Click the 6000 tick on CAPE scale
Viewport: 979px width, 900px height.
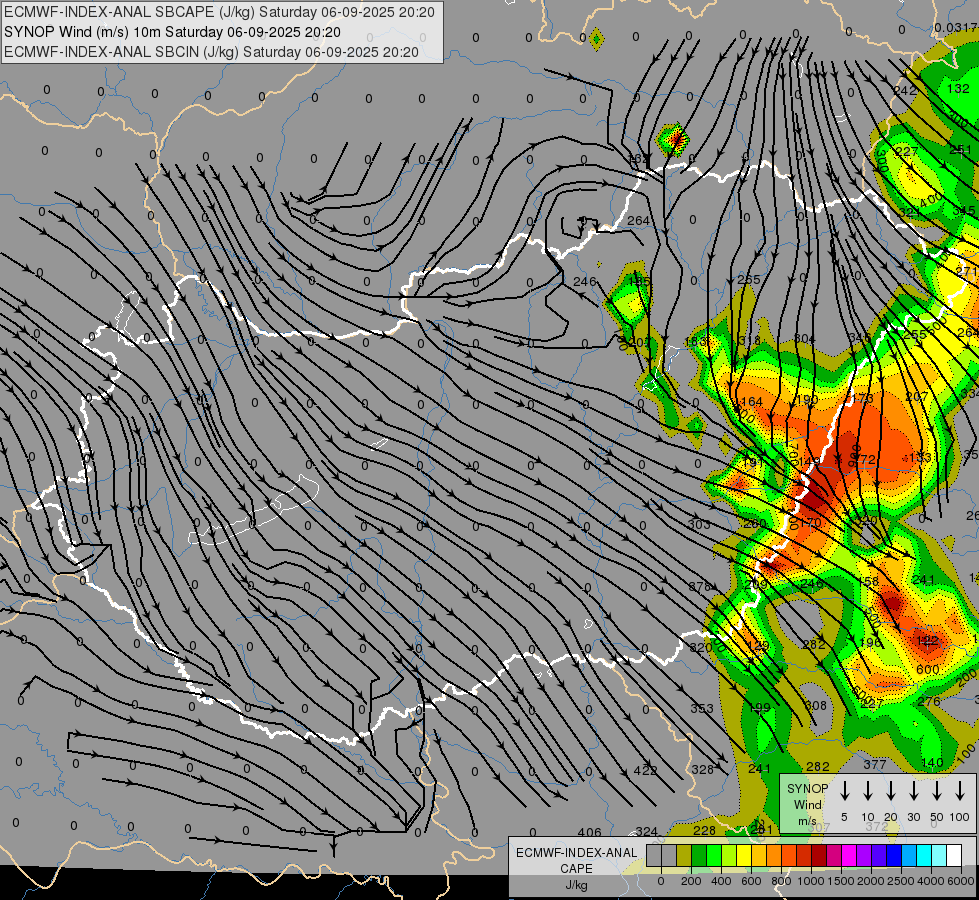click(x=960, y=881)
